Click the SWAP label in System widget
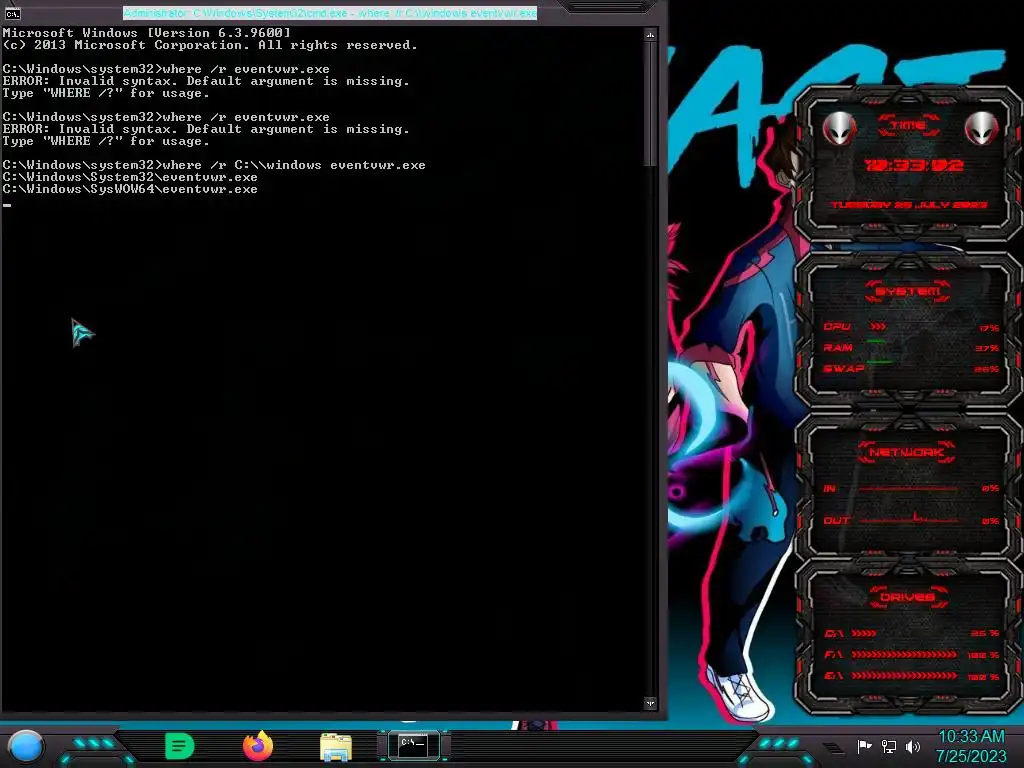This screenshot has width=1024, height=768. pyautogui.click(x=843, y=368)
